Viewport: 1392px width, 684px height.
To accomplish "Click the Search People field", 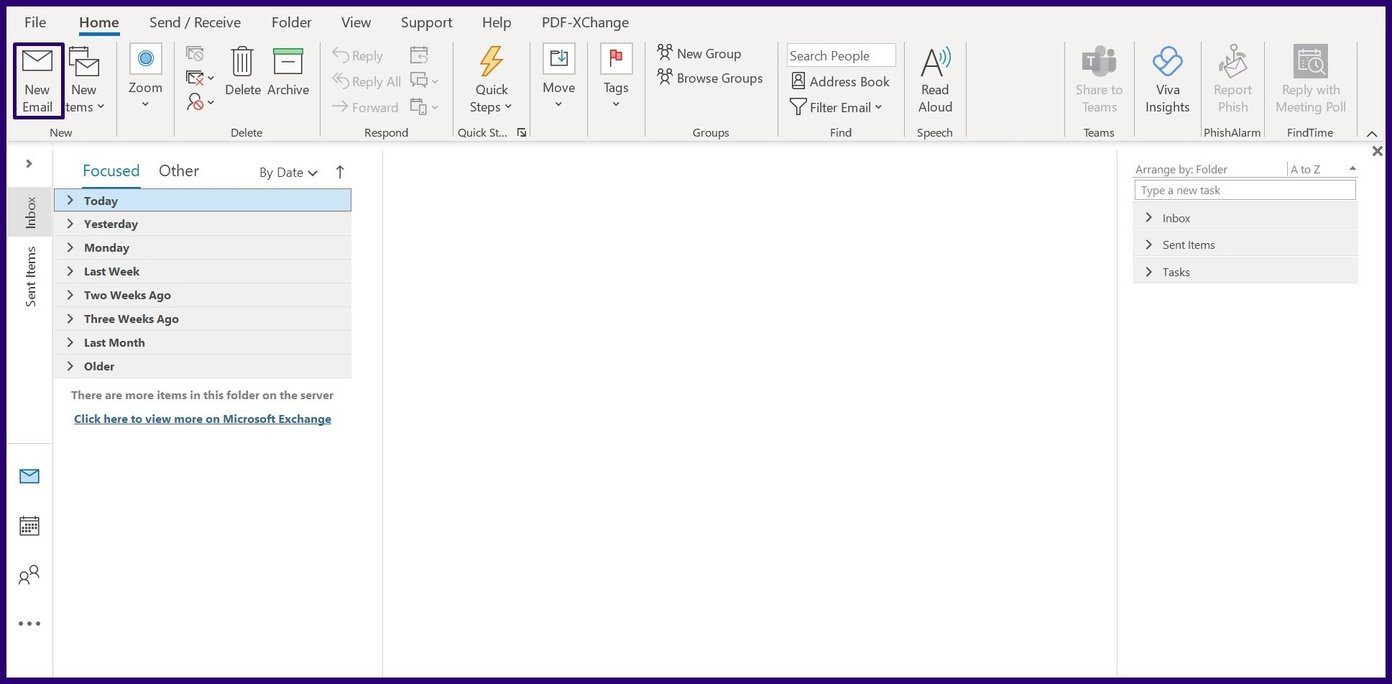I will (841, 56).
